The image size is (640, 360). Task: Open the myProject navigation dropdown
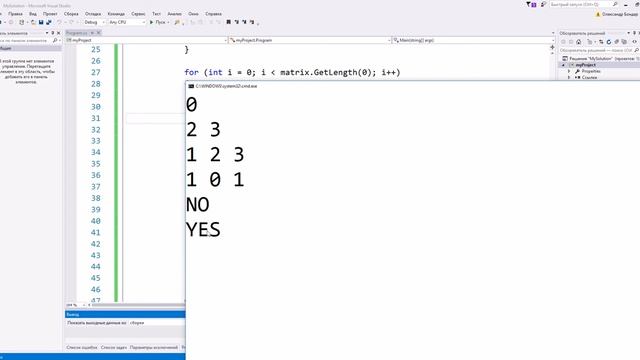tap(146, 40)
